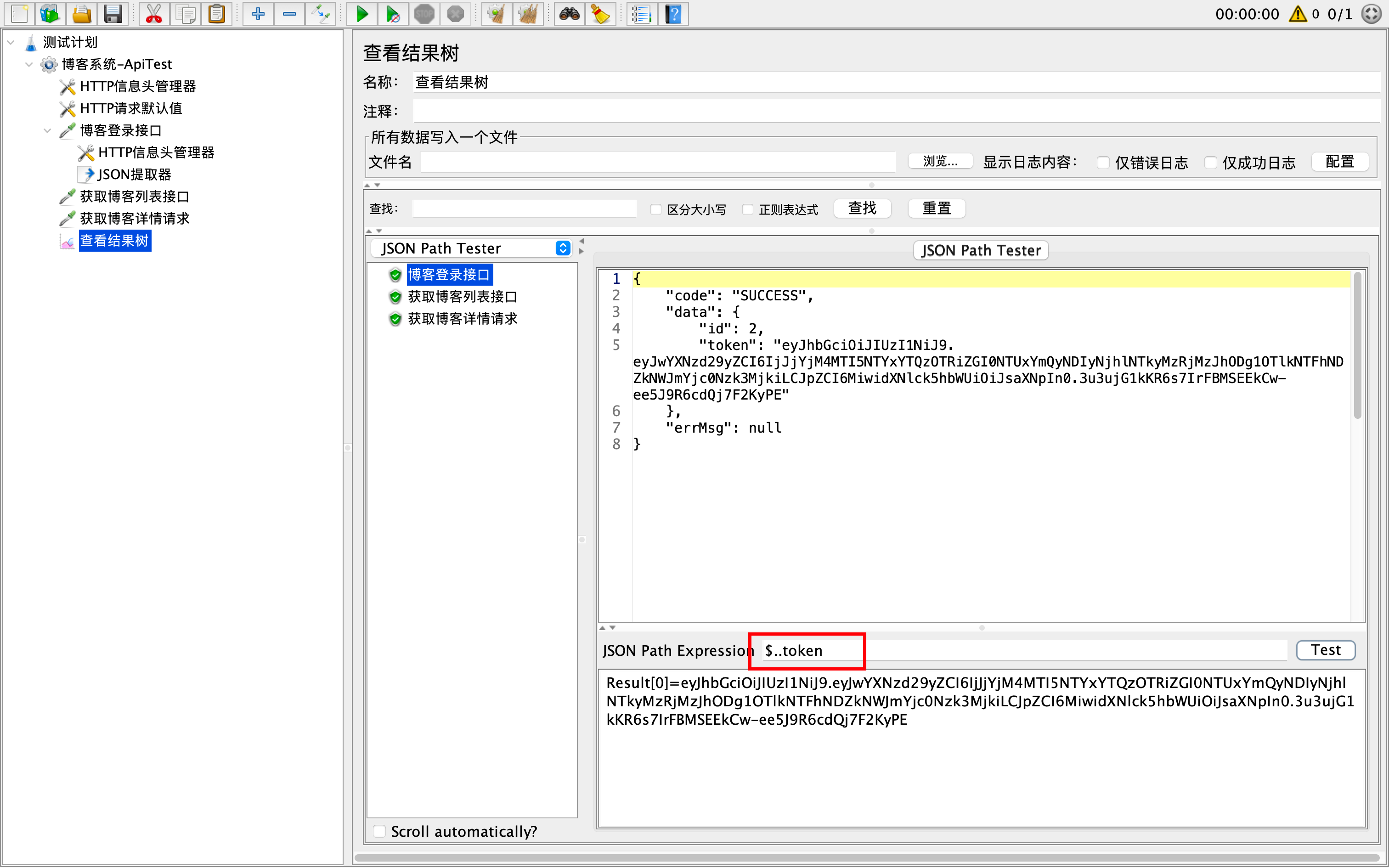Click the Result[0] output text area

[981, 748]
